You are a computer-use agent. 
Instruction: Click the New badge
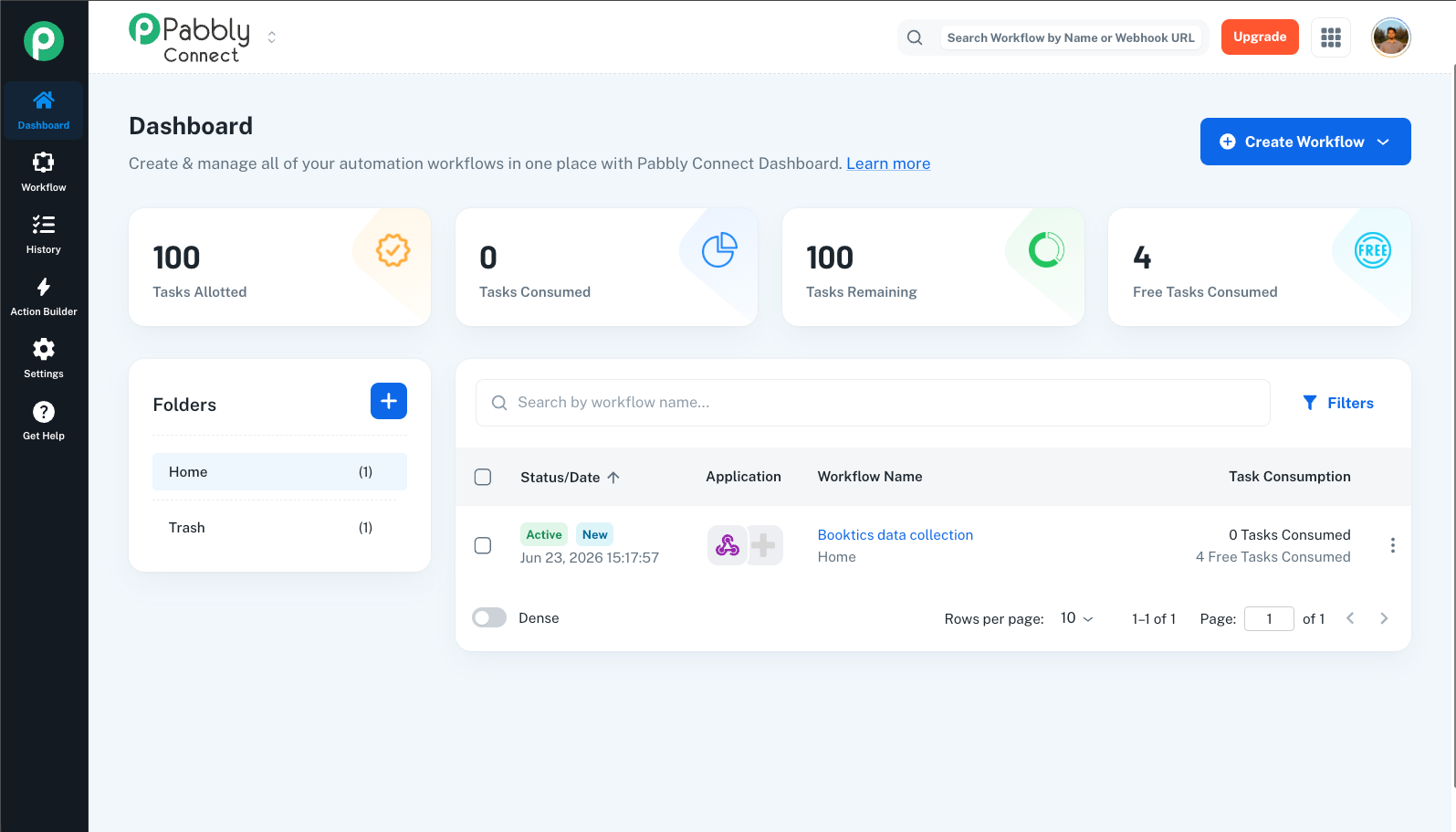[595, 534]
